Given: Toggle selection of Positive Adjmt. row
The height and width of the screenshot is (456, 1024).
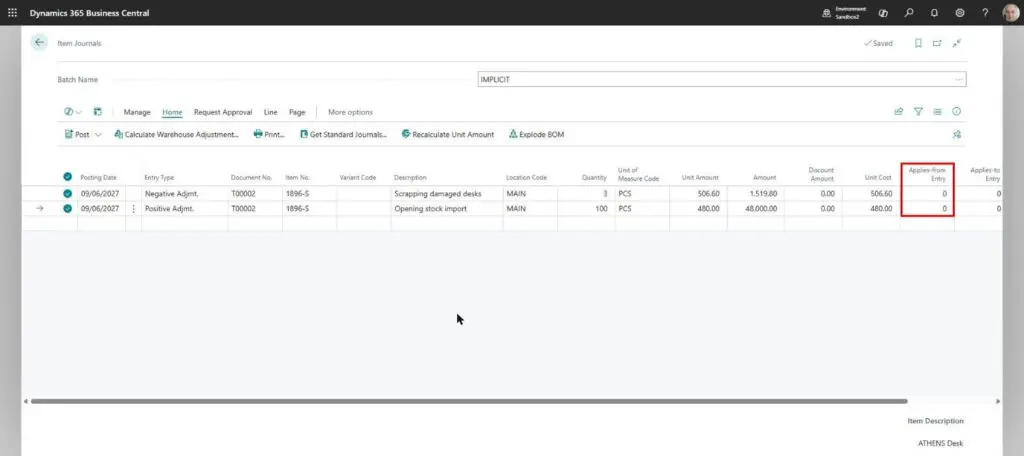Looking at the screenshot, I should click(x=67, y=208).
